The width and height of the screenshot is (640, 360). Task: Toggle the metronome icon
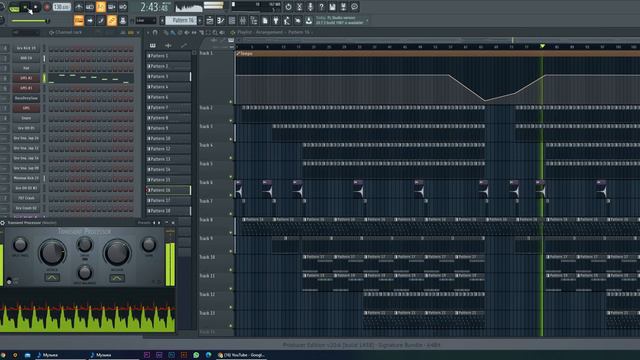pyautogui.click(x=79, y=7)
